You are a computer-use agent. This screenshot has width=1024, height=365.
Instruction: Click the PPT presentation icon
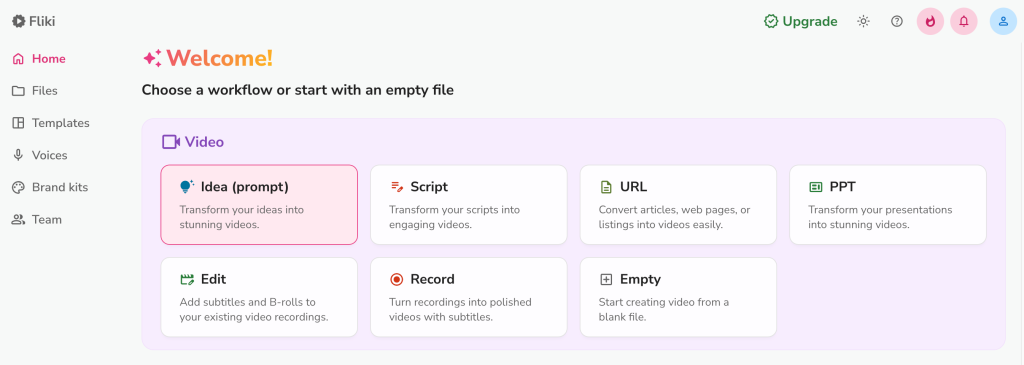click(816, 187)
